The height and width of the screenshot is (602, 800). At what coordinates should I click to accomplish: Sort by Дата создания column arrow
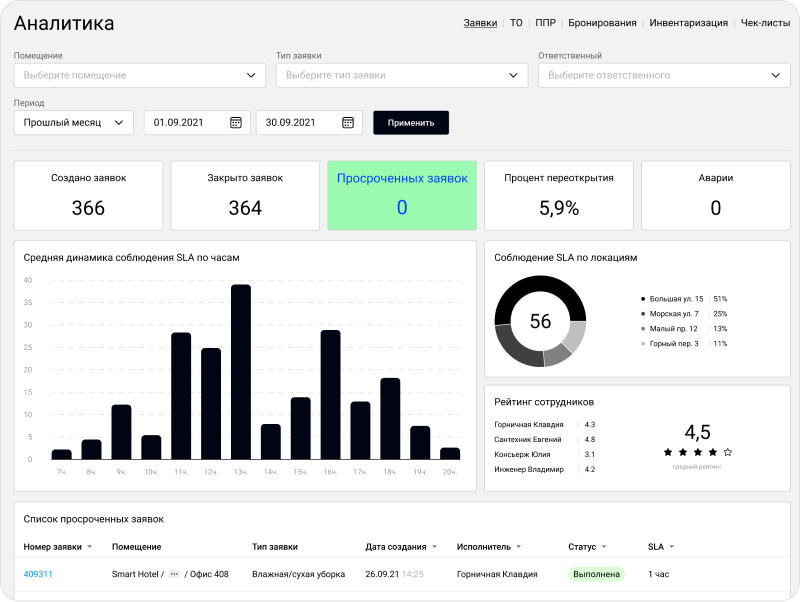coord(435,547)
